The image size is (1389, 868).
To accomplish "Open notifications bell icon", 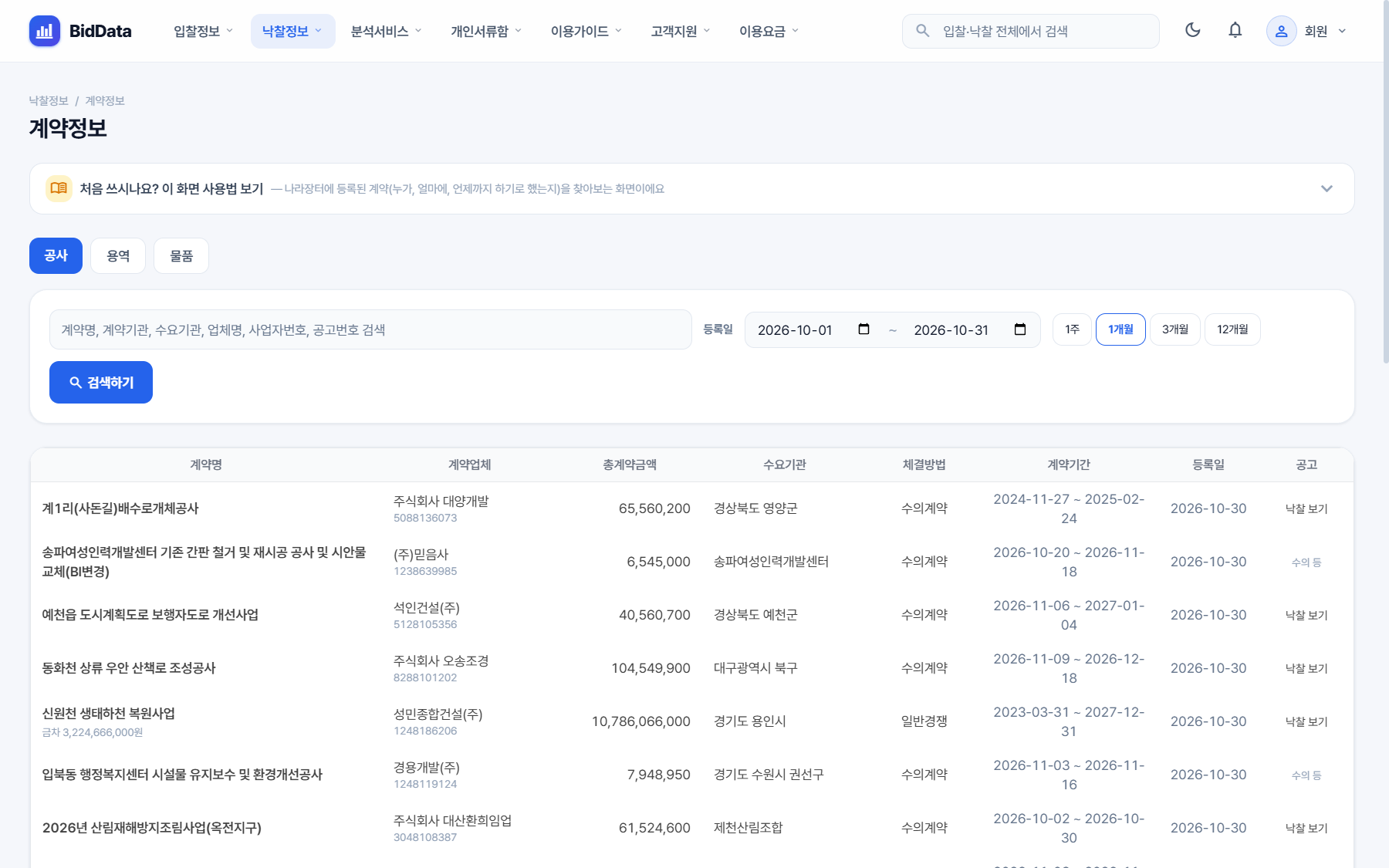I will [x=1235, y=30].
